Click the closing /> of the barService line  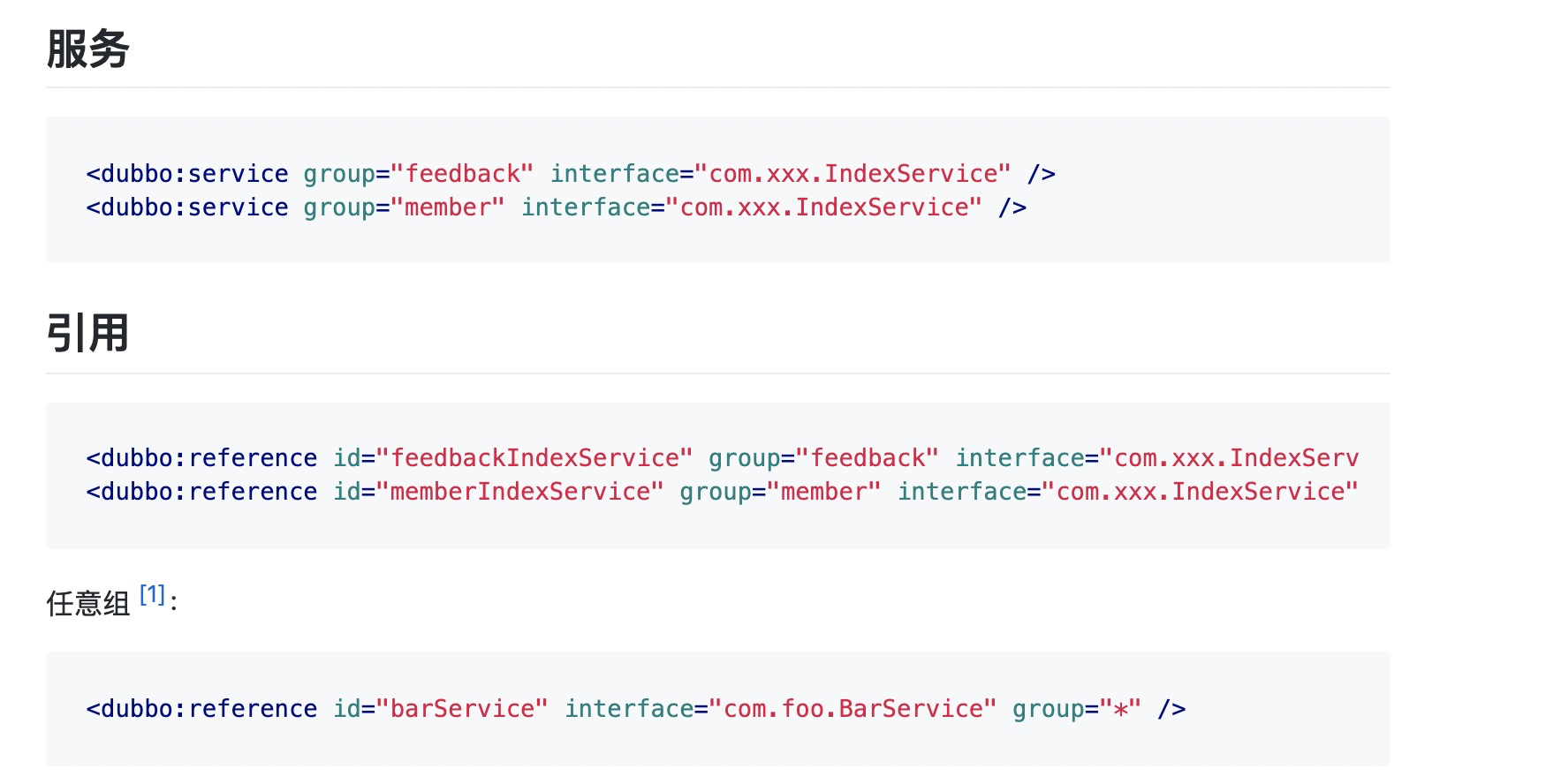[1171, 709]
